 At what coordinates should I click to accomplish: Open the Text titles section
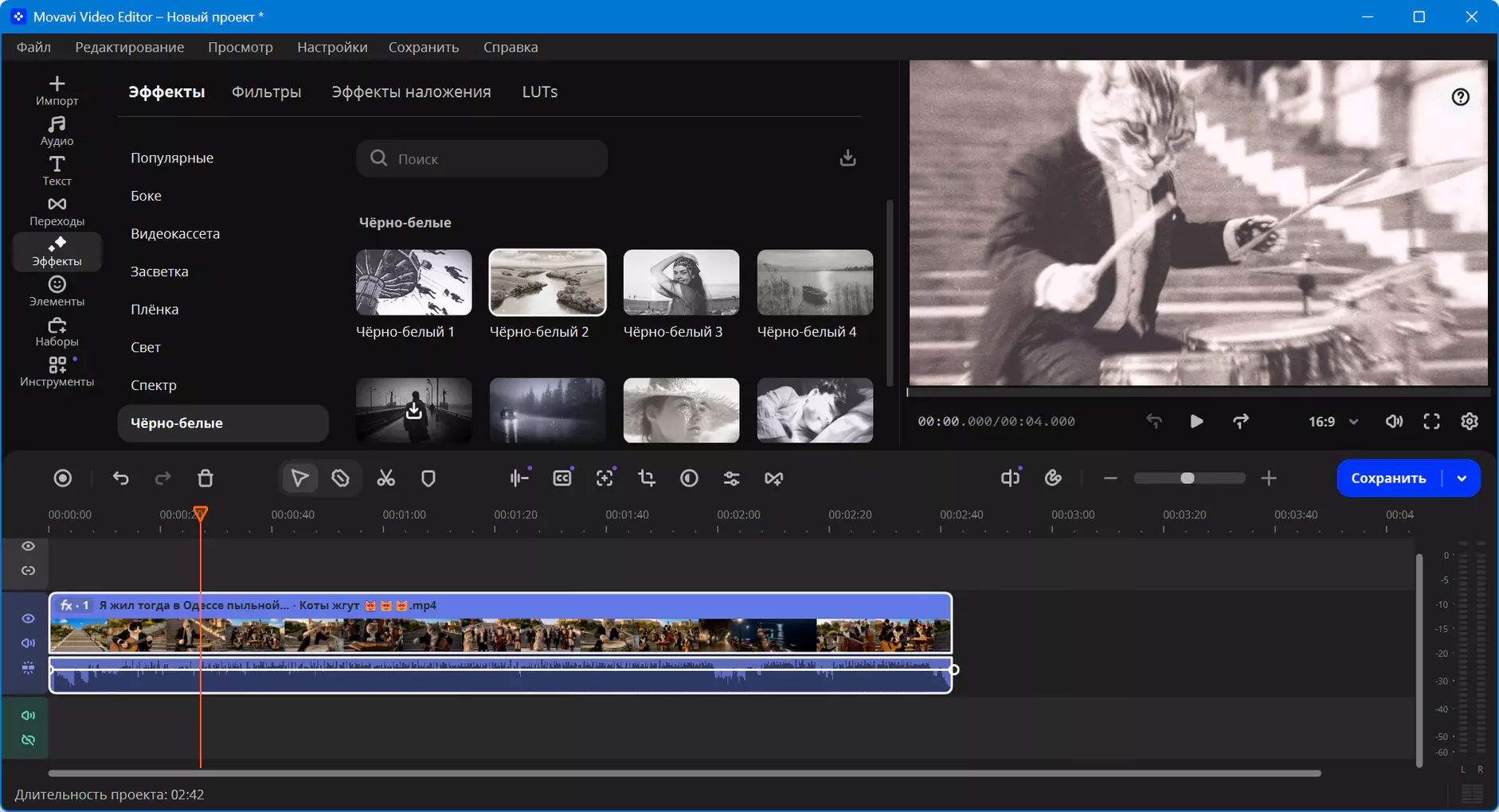pos(57,171)
